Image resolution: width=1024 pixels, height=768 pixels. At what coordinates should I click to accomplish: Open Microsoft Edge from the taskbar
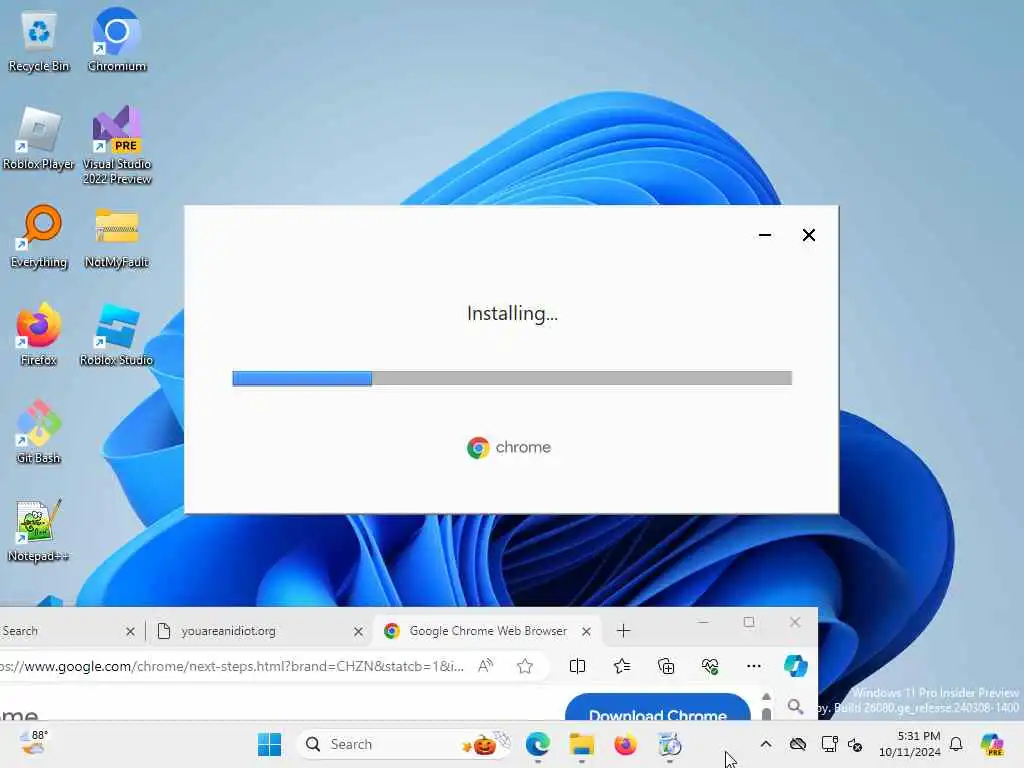pyautogui.click(x=537, y=744)
